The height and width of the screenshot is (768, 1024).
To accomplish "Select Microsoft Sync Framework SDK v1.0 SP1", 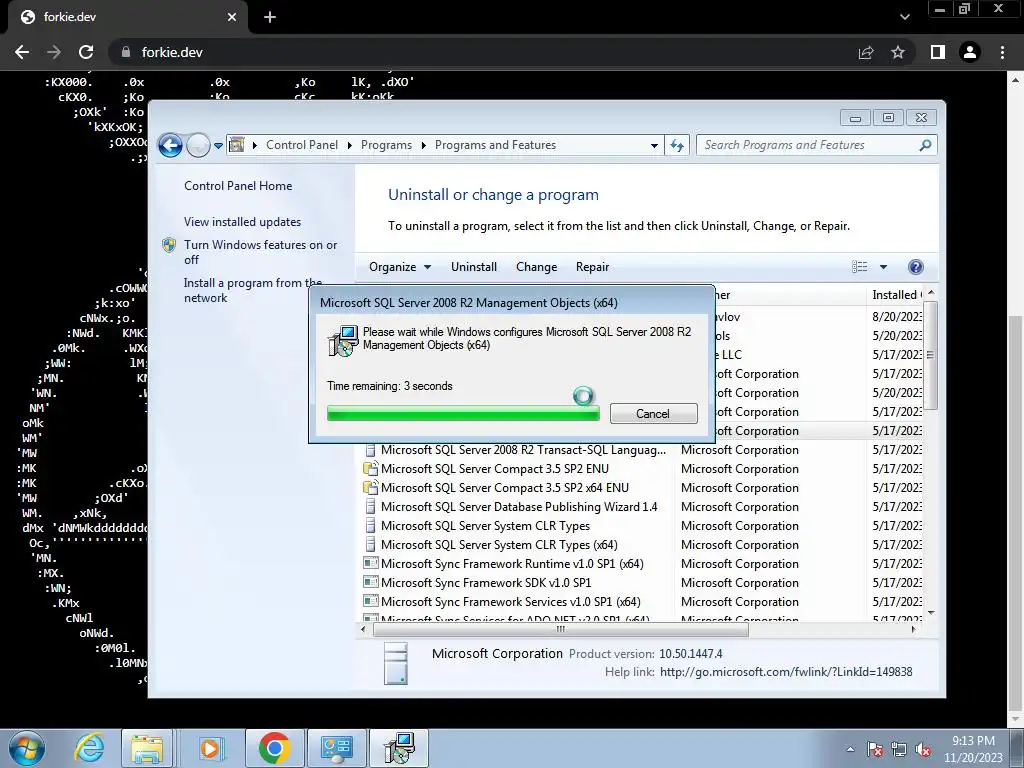I will point(645,583).
